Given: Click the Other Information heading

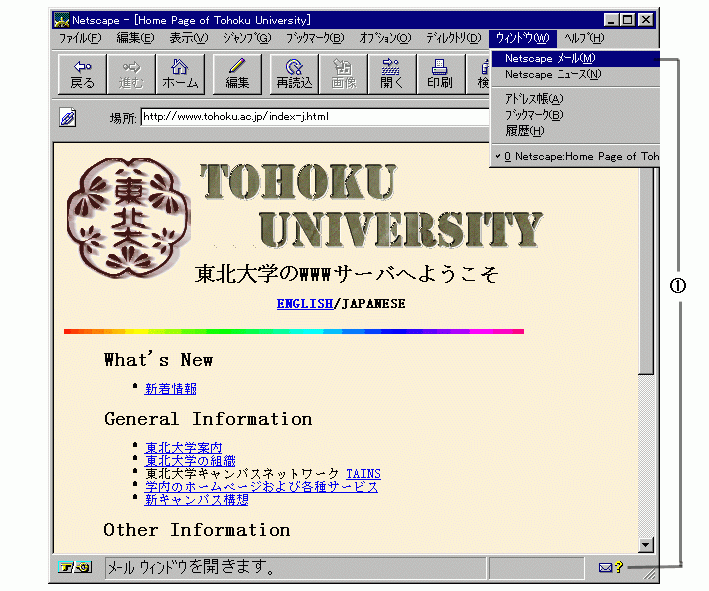Looking at the screenshot, I should click(x=197, y=530).
